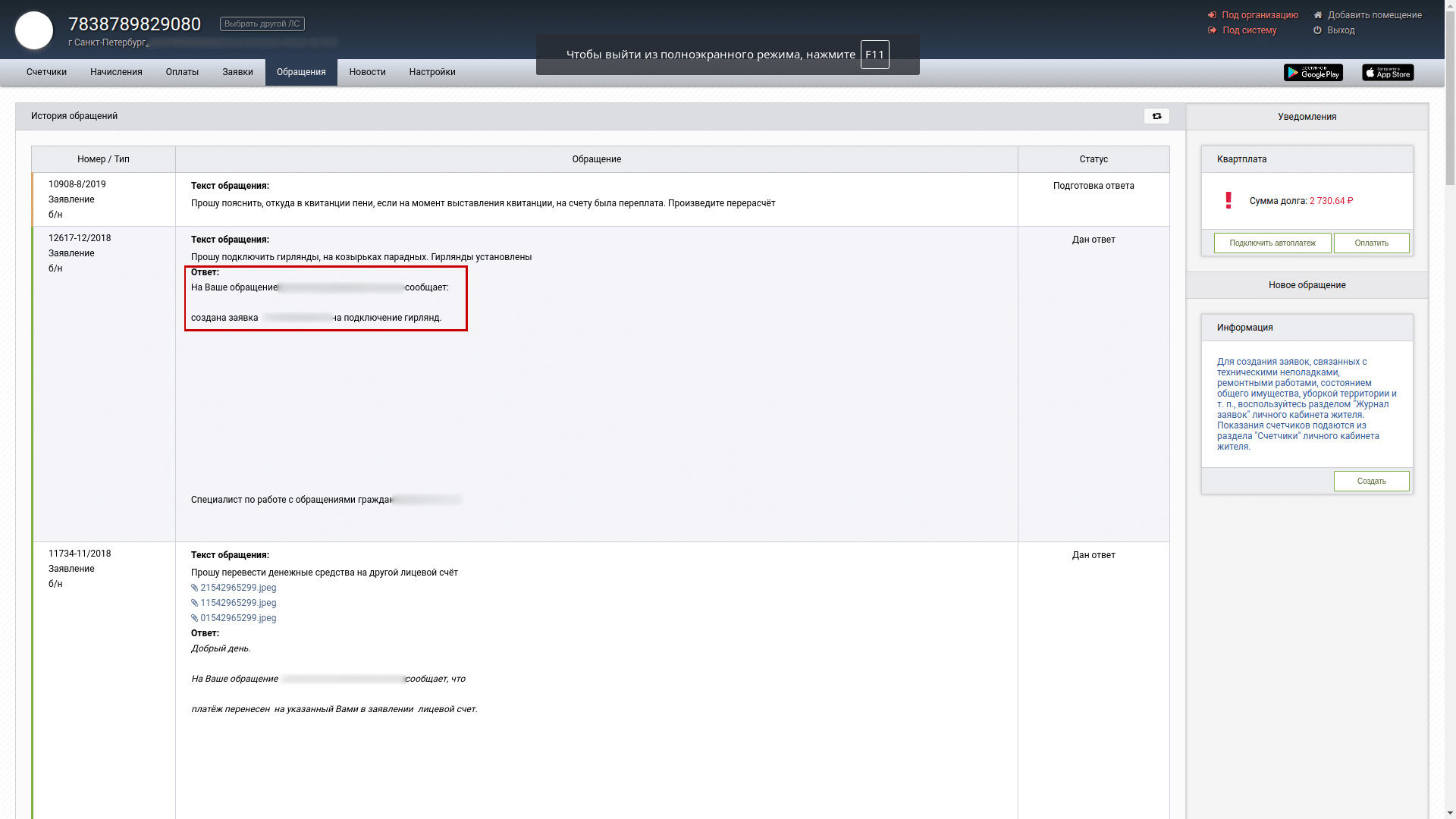1456x819 pixels.
Task: Log out via 'Выход'
Action: tap(1340, 30)
